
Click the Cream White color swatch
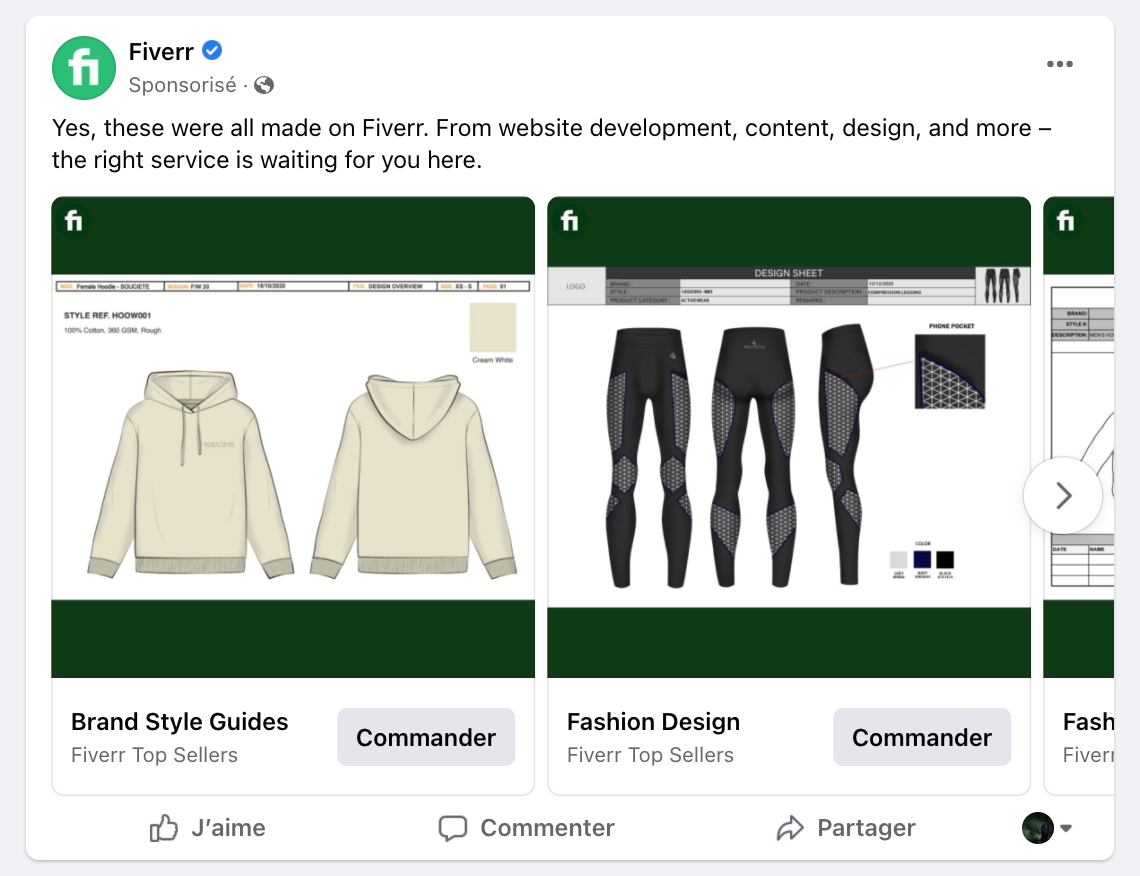pyautogui.click(x=492, y=328)
